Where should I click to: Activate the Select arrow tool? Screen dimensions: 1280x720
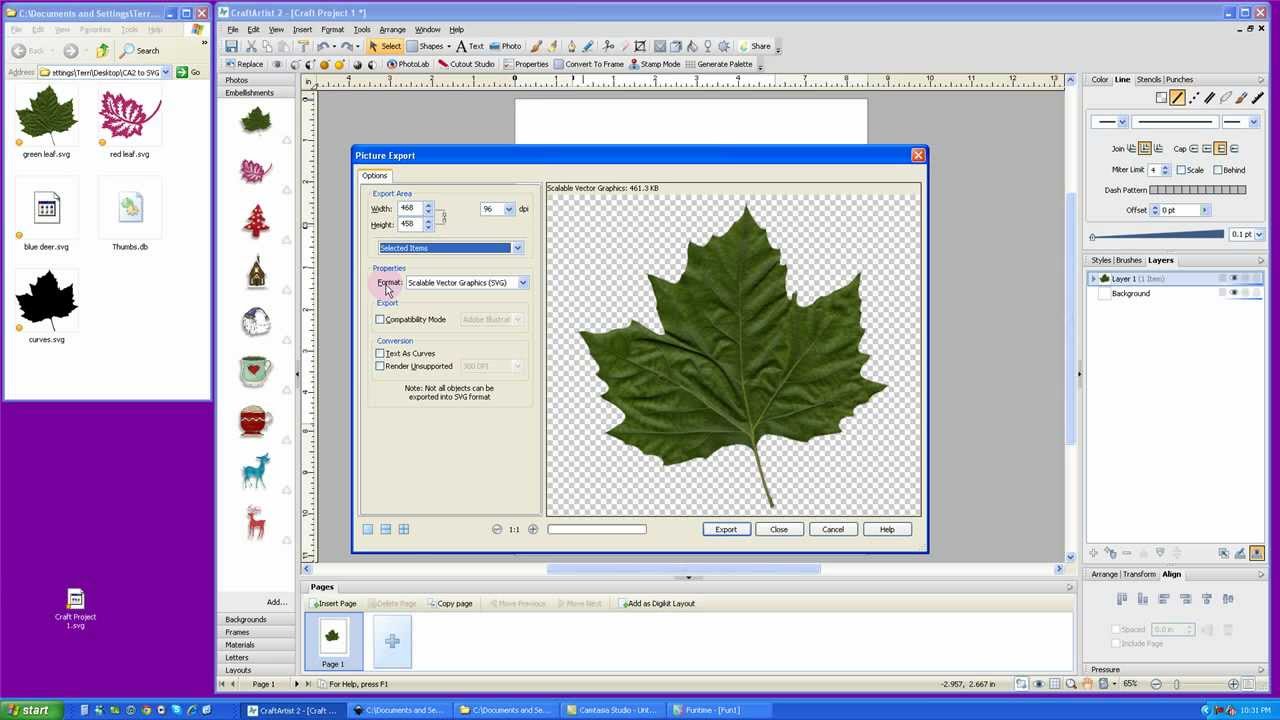pyautogui.click(x=383, y=46)
